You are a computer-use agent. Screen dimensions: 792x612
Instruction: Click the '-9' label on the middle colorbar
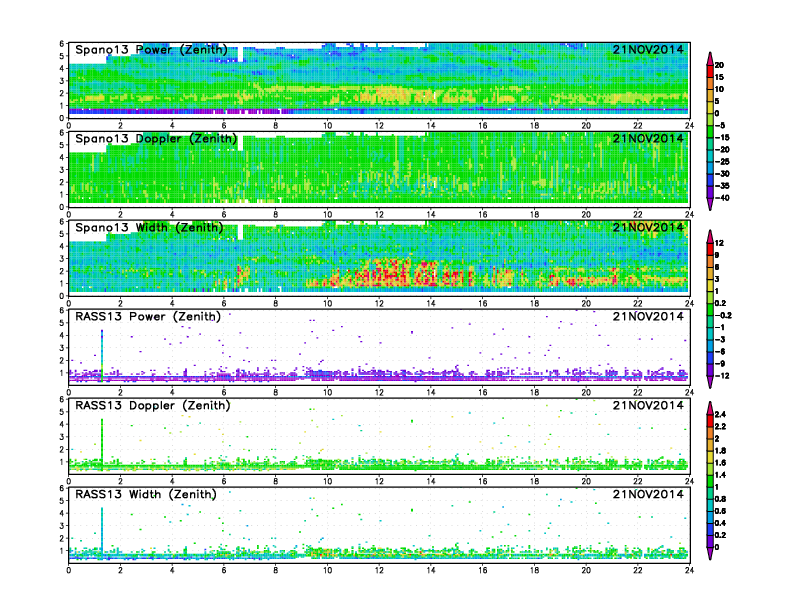click(x=720, y=364)
